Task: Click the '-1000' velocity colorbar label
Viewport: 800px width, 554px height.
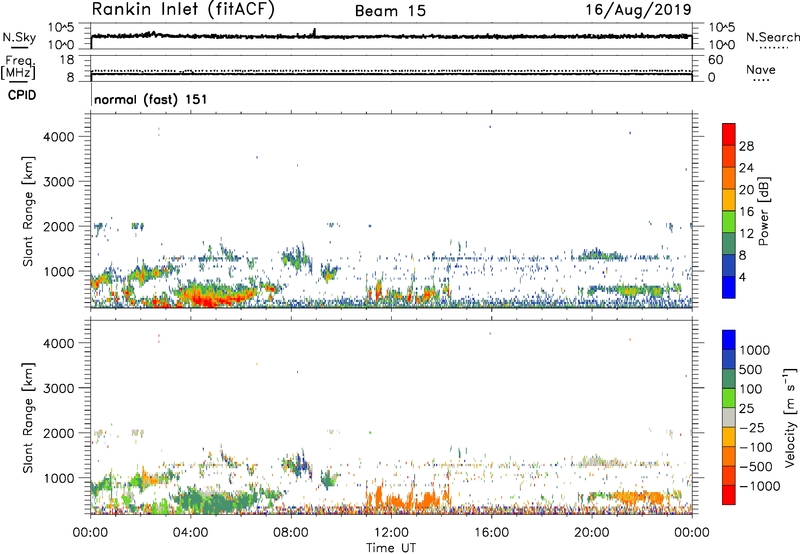Action: click(x=759, y=486)
